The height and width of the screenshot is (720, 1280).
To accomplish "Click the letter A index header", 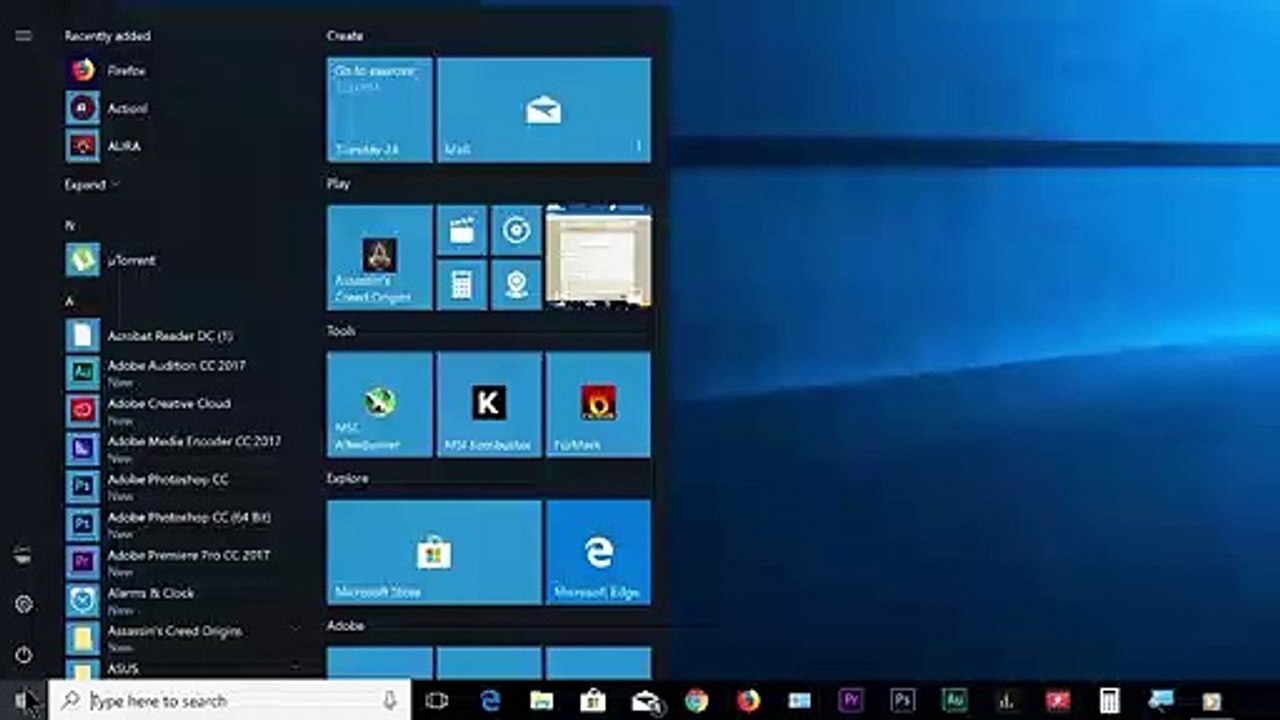I will click(x=70, y=301).
